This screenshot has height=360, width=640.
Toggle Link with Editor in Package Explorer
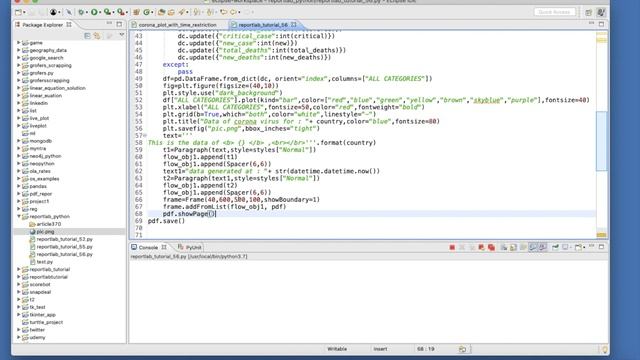click(97, 36)
